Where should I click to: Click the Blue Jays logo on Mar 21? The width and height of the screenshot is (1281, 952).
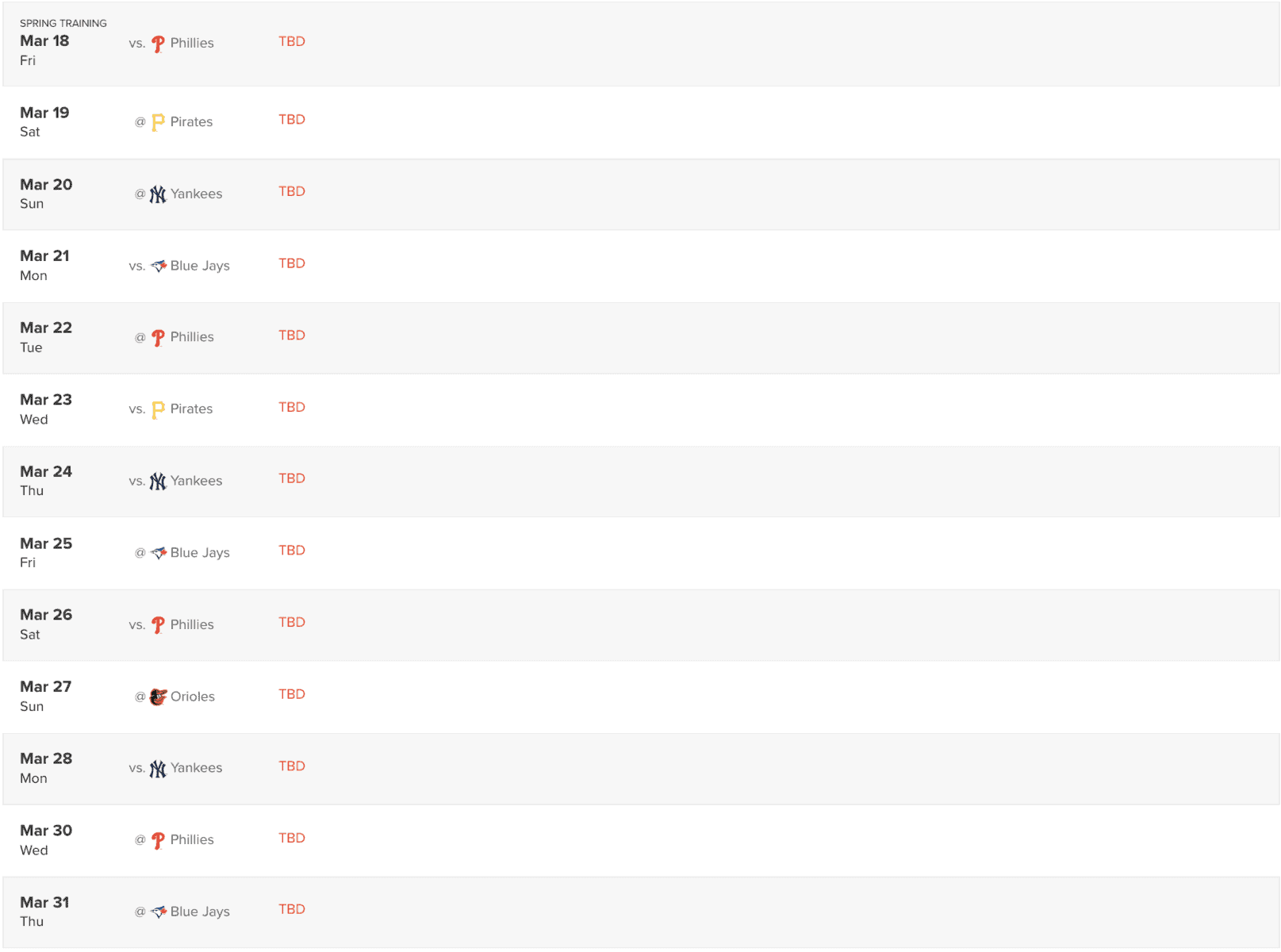click(x=159, y=266)
